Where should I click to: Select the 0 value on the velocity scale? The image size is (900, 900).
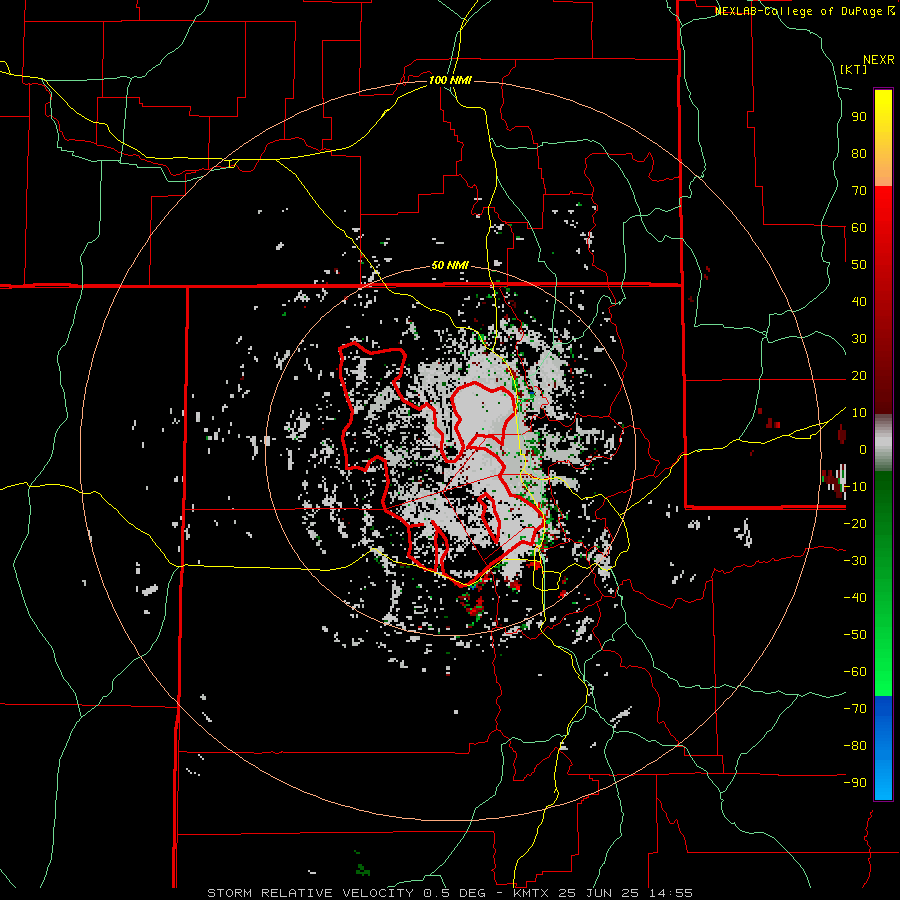click(862, 450)
